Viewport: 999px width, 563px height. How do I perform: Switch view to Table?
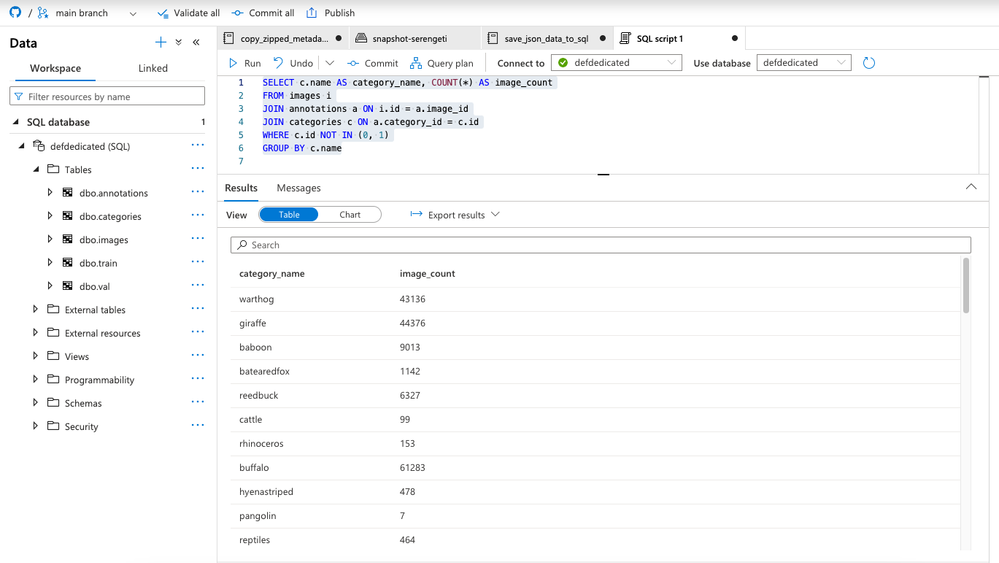(289, 215)
